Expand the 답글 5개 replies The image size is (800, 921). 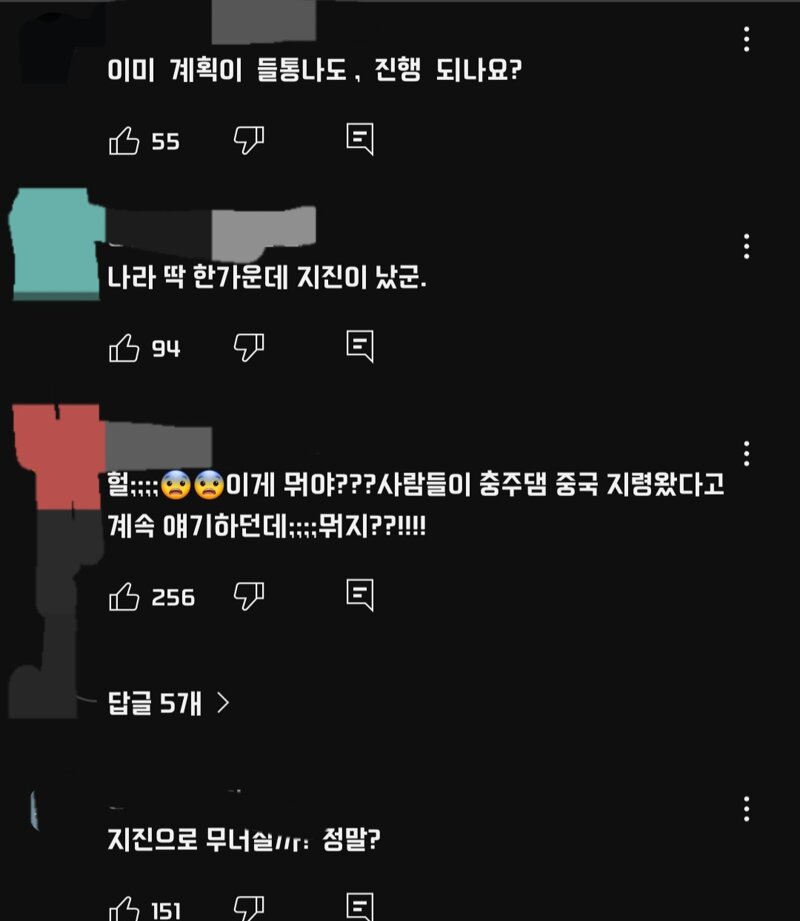tap(169, 702)
